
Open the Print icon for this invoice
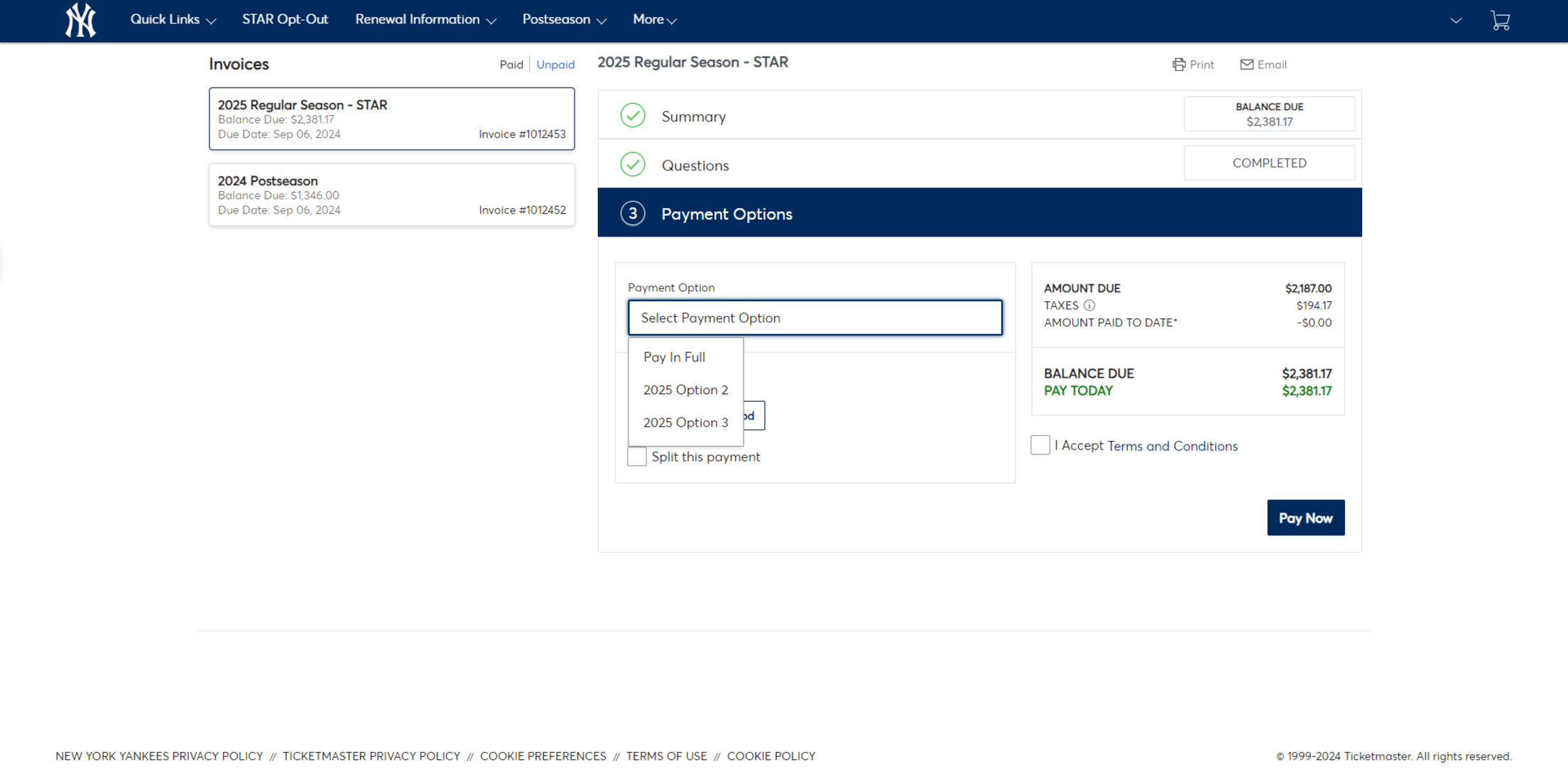[1178, 65]
